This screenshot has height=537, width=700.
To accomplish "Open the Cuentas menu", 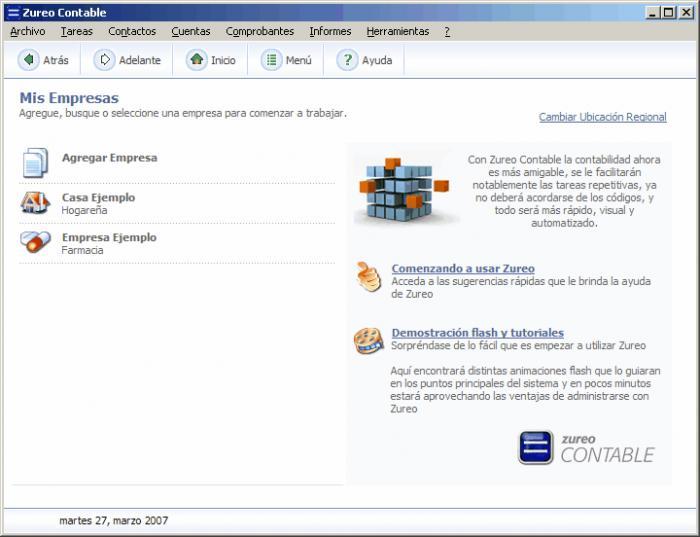I will (191, 32).
